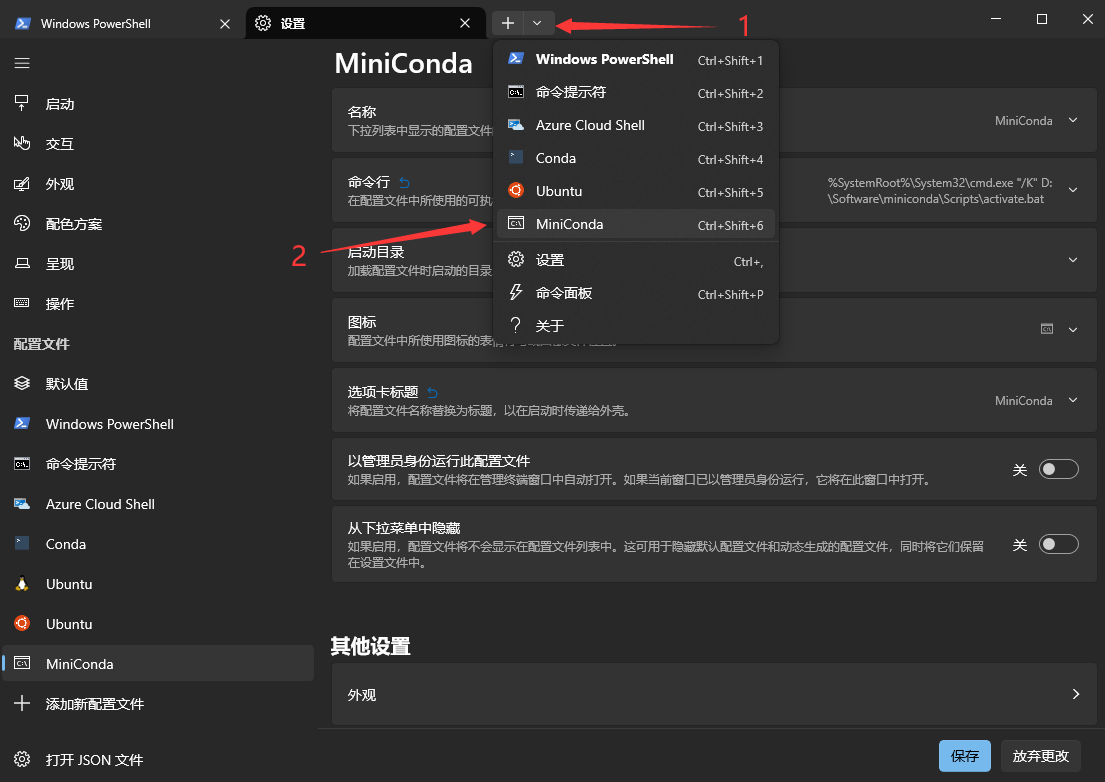The image size is (1105, 782).
Task: Click the Windows PowerShell icon in sidebar
Action: point(22,423)
